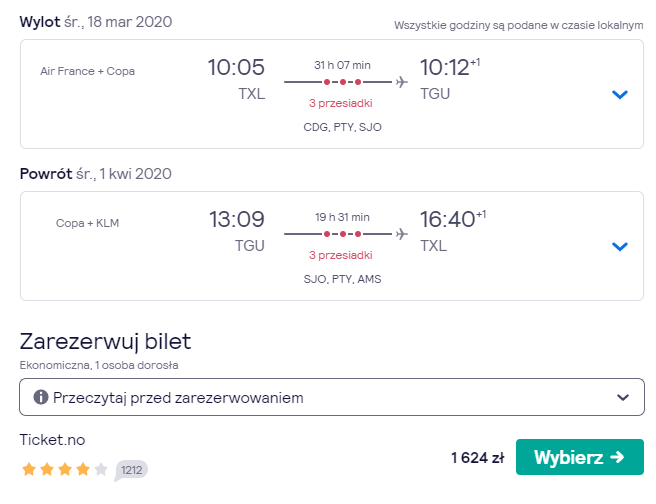The height and width of the screenshot is (504, 656).
Task: Click the red stopover dots on return route
Action: (342, 234)
